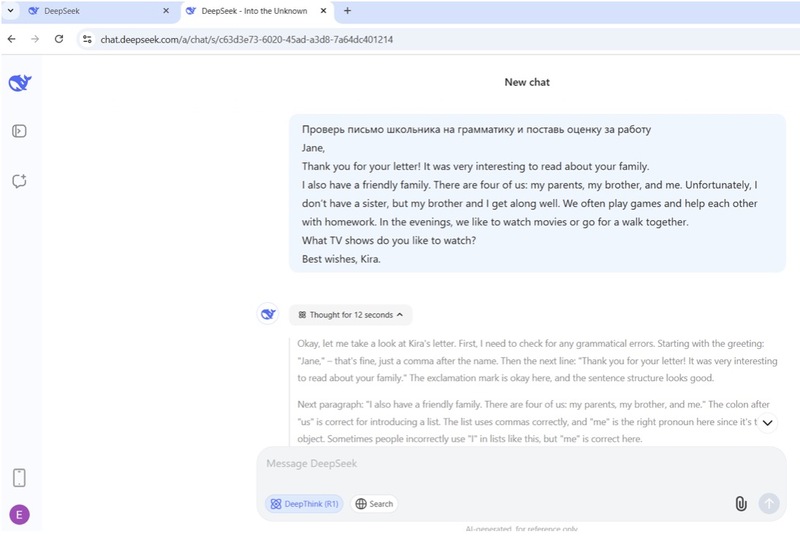Click the send message arrow button
This screenshot has width=800, height=537.
(769, 503)
